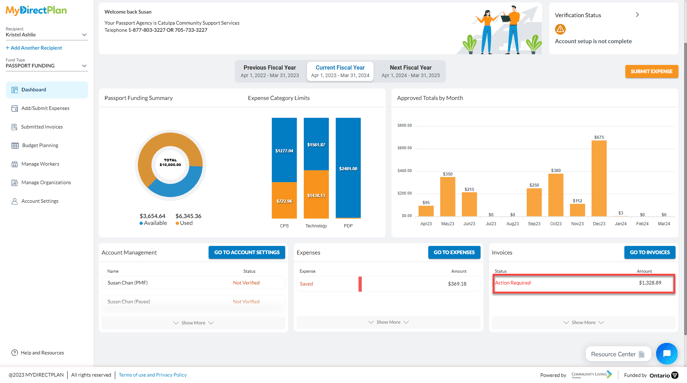Viewport: 687px width, 383px height.
Task: Open the blue chat bubble icon
Action: (x=666, y=353)
